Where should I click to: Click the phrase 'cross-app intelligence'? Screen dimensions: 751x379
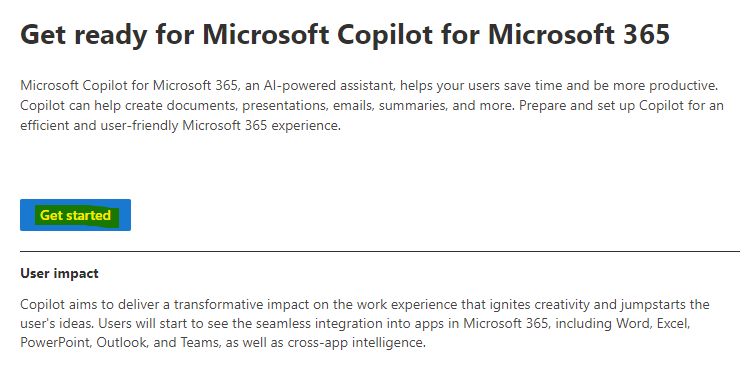355,343
